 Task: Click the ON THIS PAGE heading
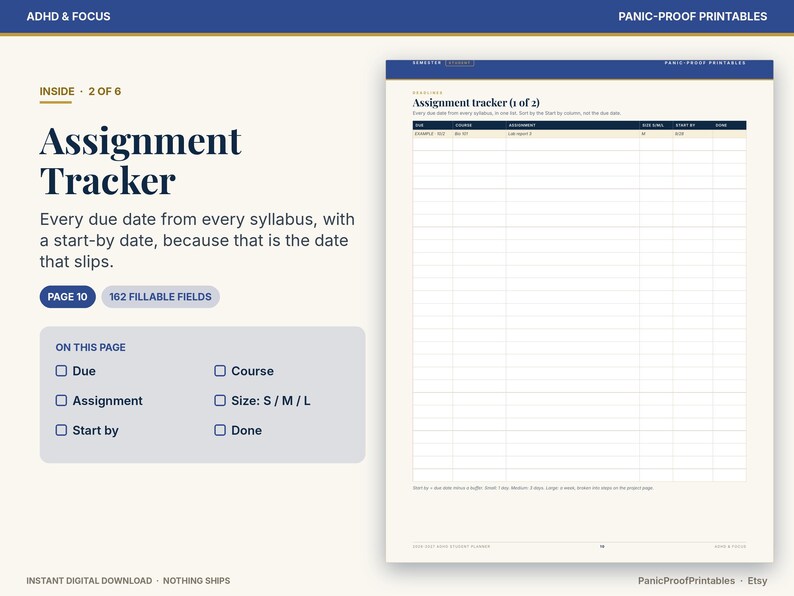point(91,347)
